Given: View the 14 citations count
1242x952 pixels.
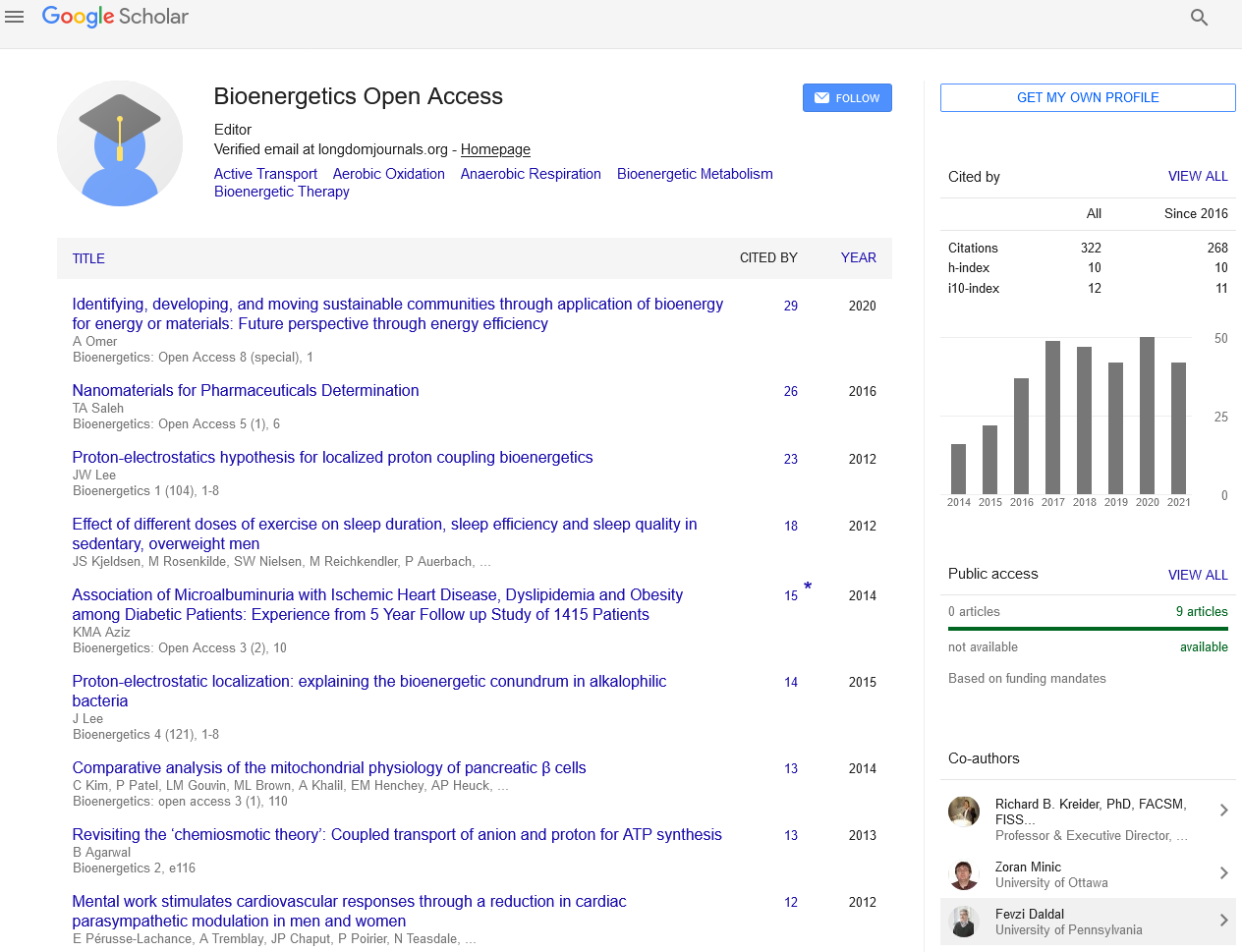Looking at the screenshot, I should [791, 682].
